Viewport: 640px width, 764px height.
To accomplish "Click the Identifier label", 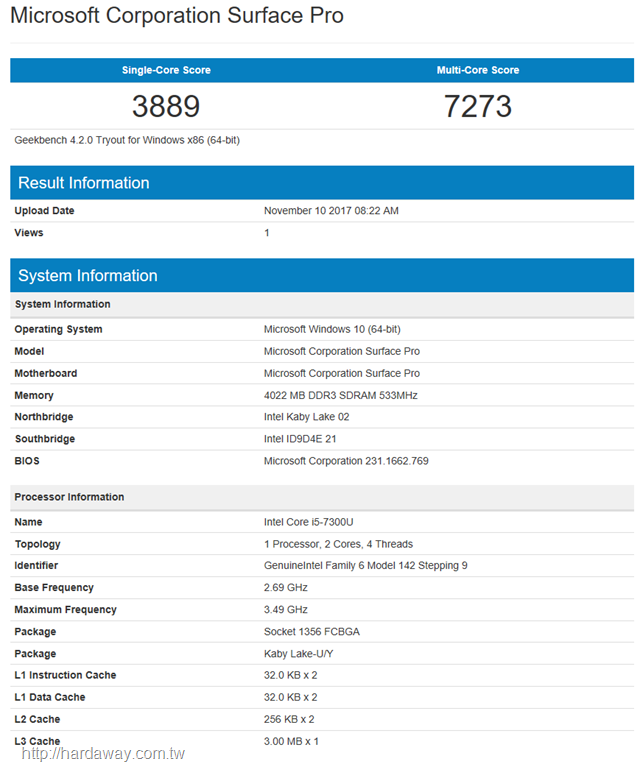I will pos(36,566).
